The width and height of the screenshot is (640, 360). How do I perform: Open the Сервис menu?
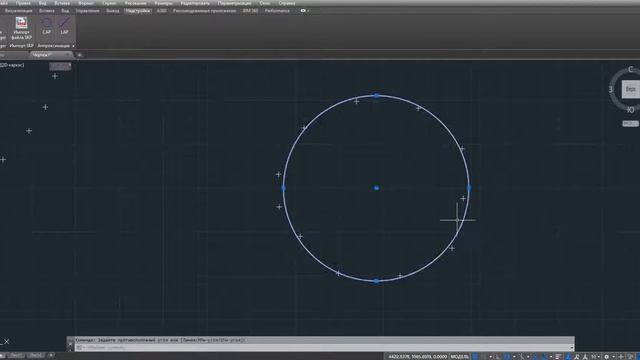[109, 3]
